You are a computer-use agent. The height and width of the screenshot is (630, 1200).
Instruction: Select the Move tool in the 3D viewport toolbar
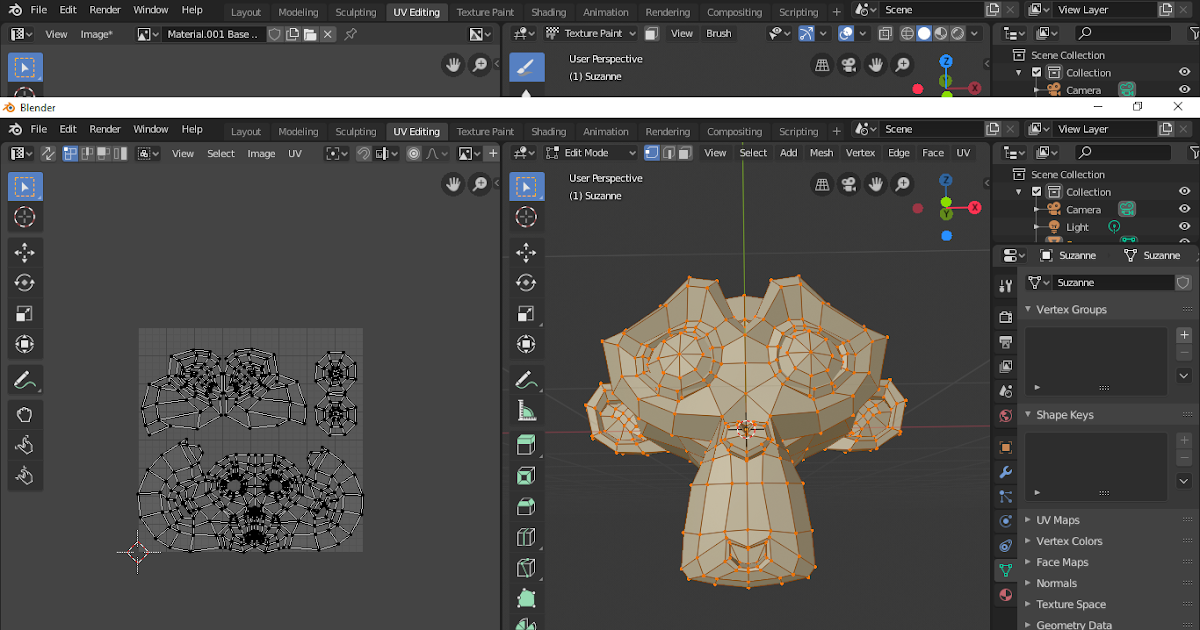527,253
